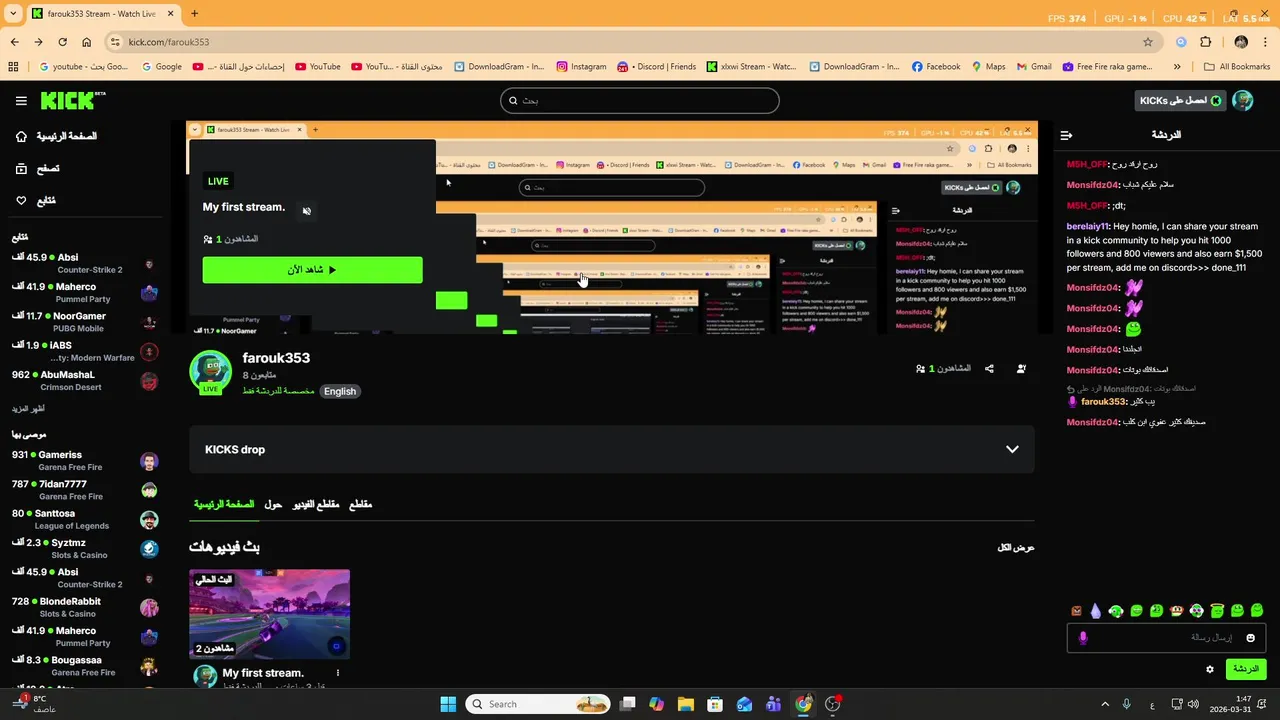Viewport: 1280px width, 720px height.
Task: Click the search magnifier icon
Action: click(x=513, y=101)
